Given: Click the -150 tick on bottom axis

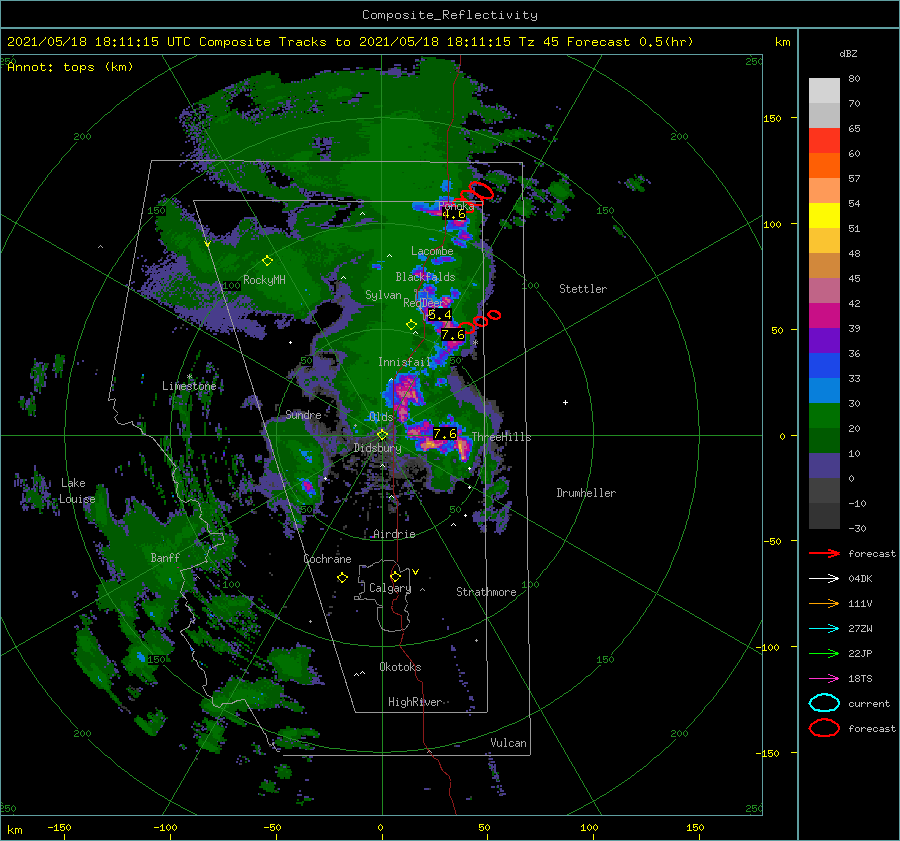Looking at the screenshot, I should pos(59,827).
